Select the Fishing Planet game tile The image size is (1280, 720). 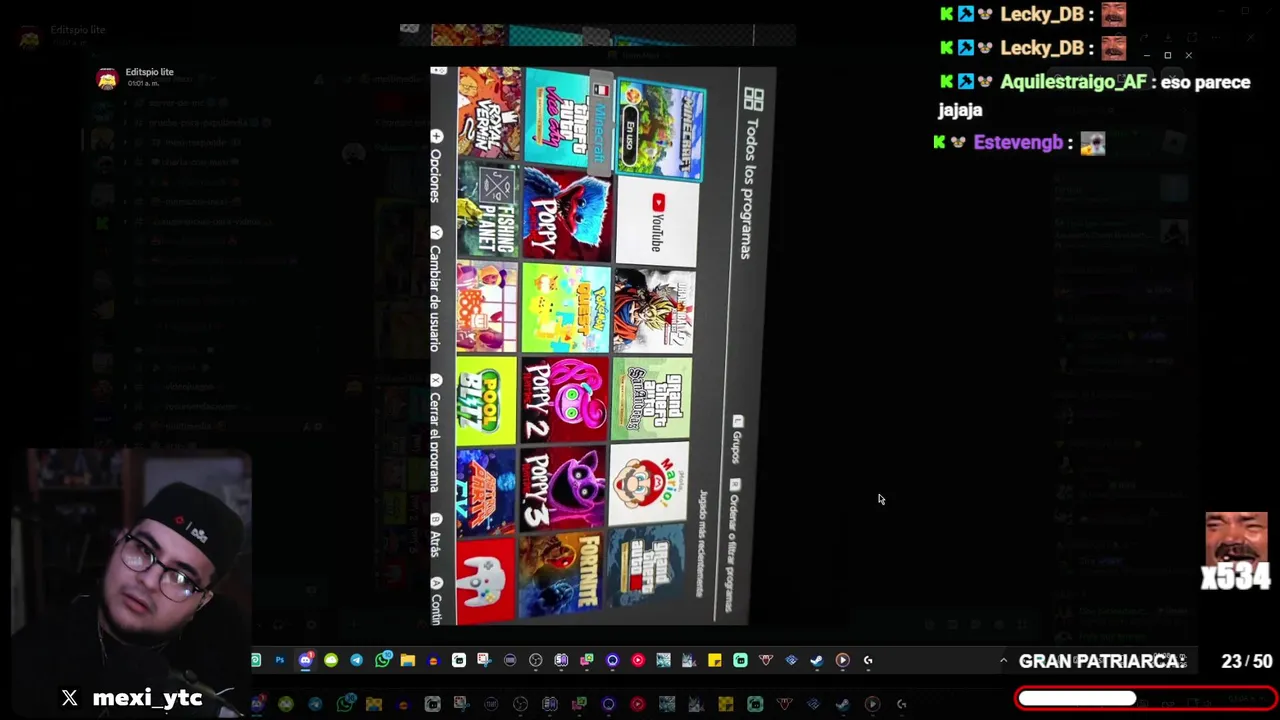point(488,209)
